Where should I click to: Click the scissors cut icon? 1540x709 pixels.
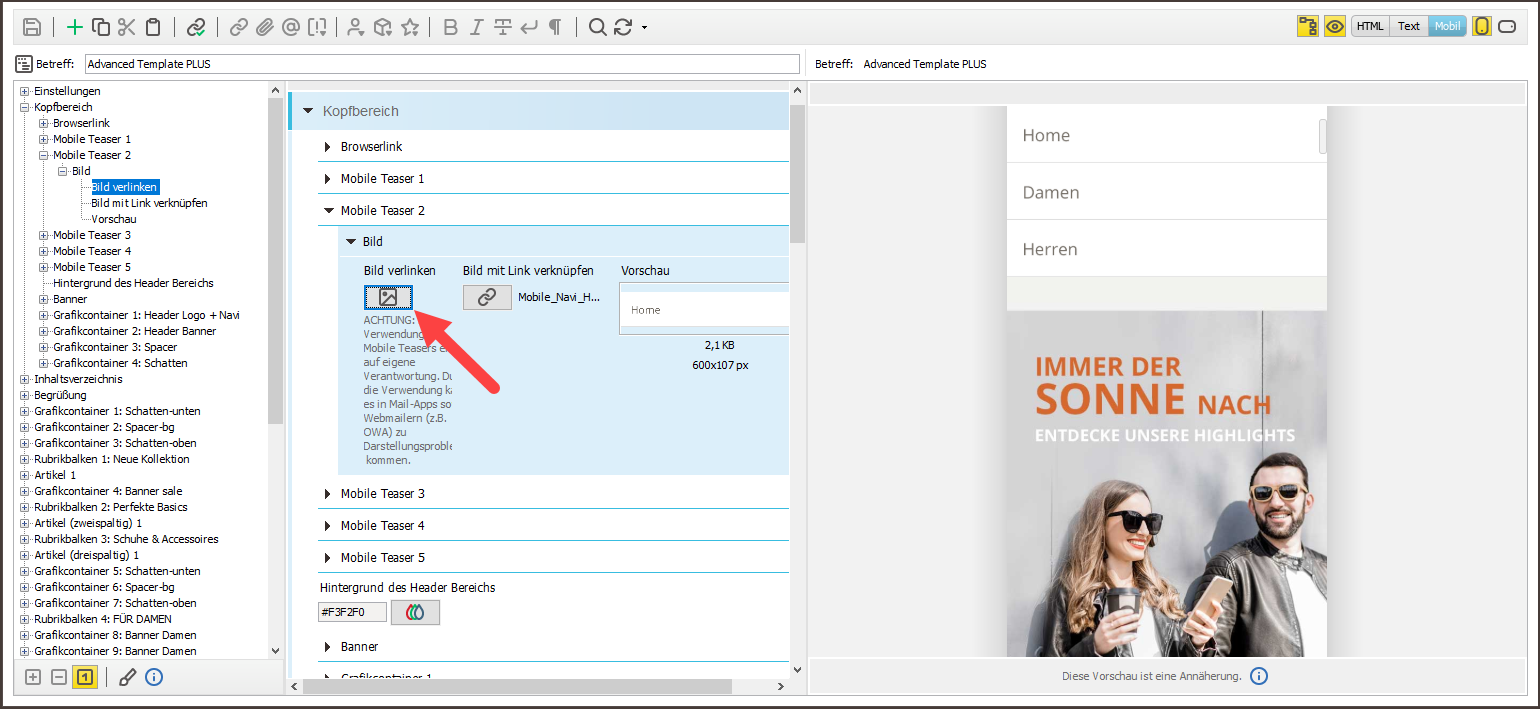[x=126, y=27]
